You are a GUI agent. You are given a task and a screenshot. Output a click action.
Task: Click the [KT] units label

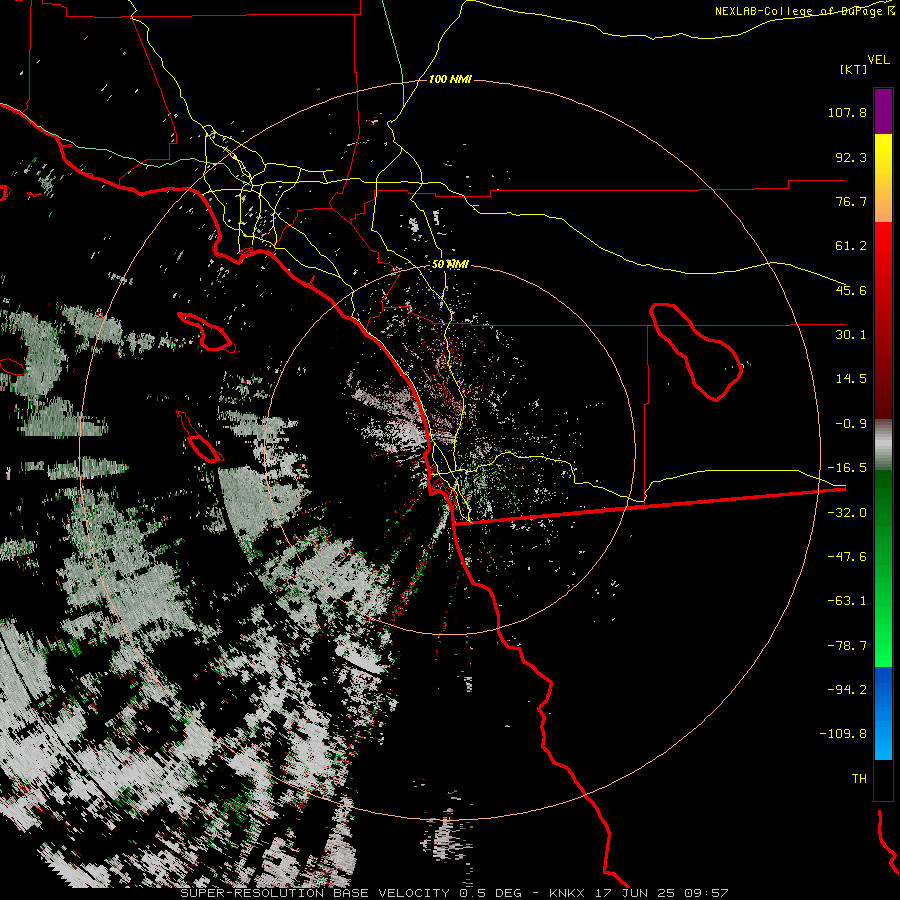(x=854, y=69)
